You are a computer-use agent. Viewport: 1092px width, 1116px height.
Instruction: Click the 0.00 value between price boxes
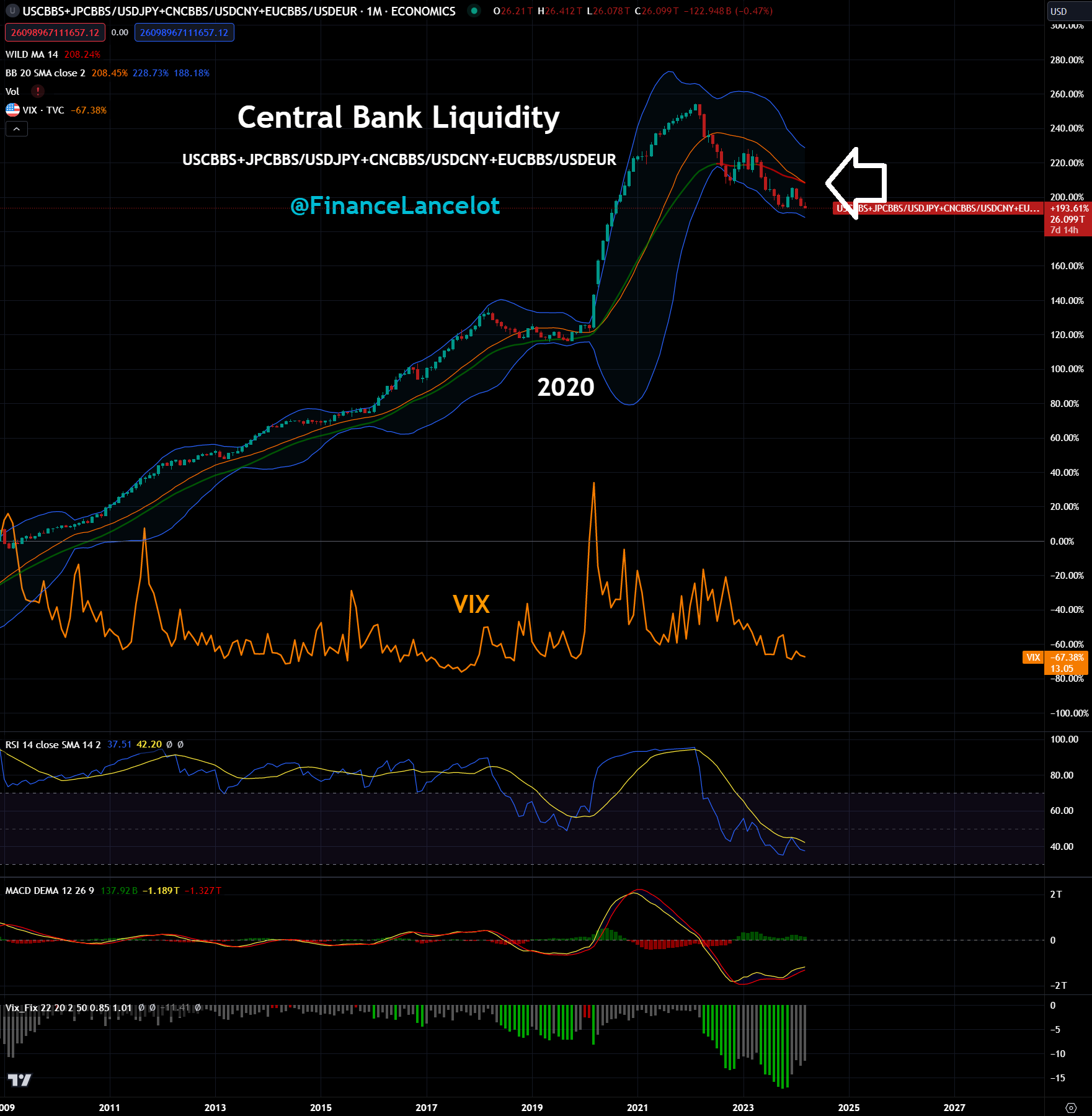120,32
